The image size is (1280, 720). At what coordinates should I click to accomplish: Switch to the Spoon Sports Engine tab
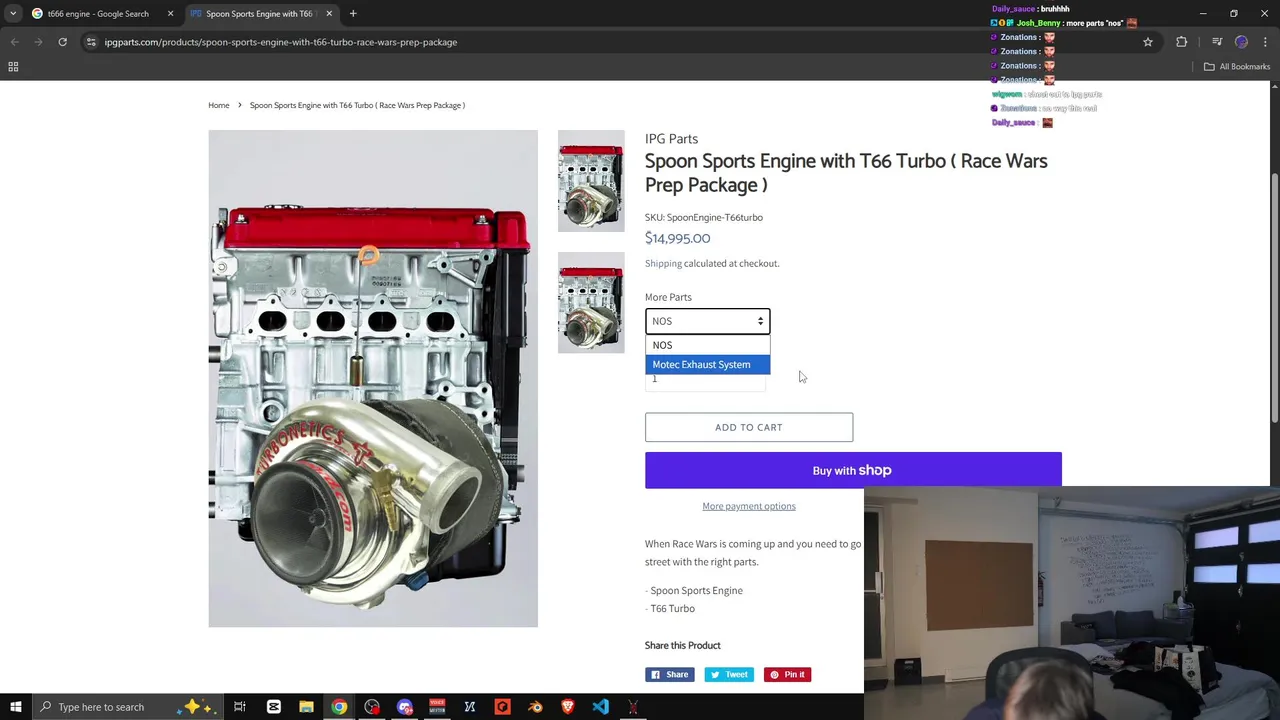(262, 13)
